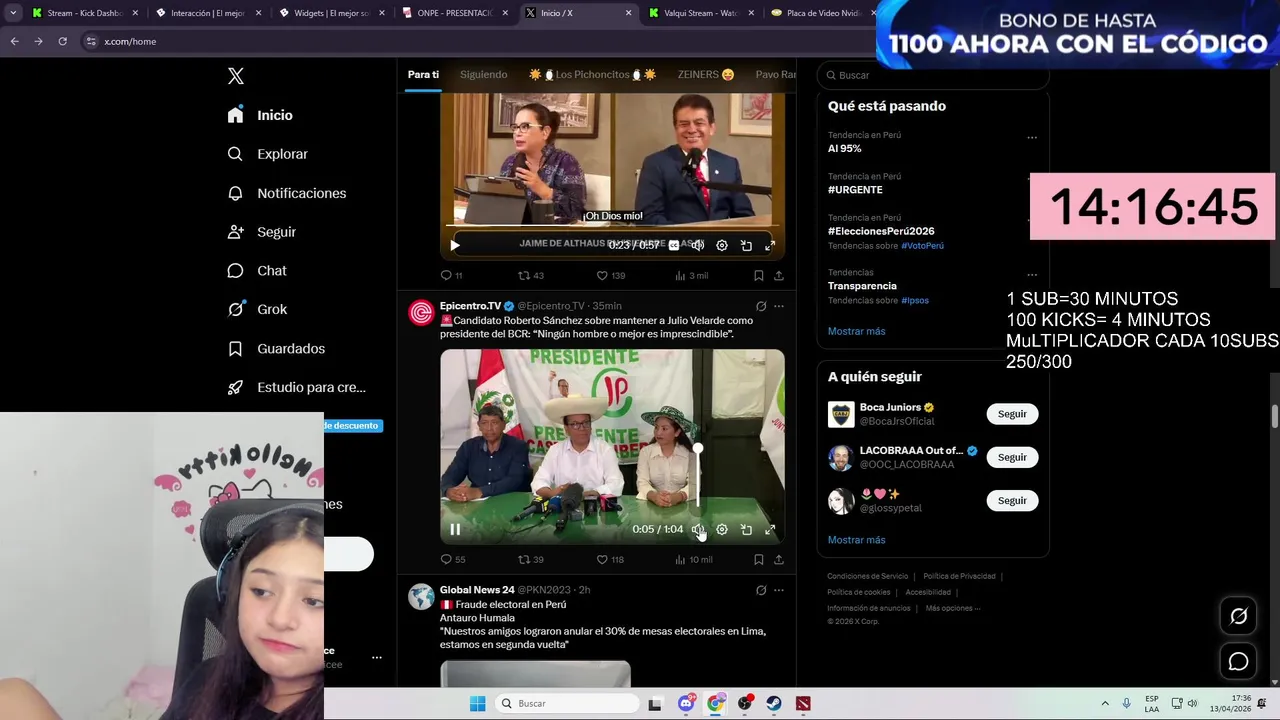Open Discord from the taskbar
Viewport: 1280px width, 720px height.
(x=686, y=704)
